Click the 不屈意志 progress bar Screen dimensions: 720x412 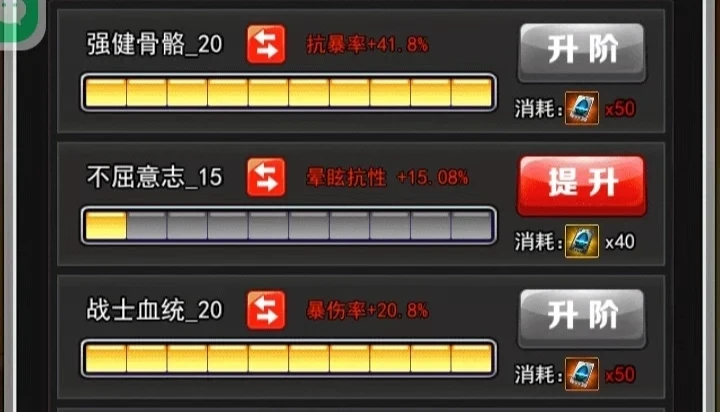point(289,226)
